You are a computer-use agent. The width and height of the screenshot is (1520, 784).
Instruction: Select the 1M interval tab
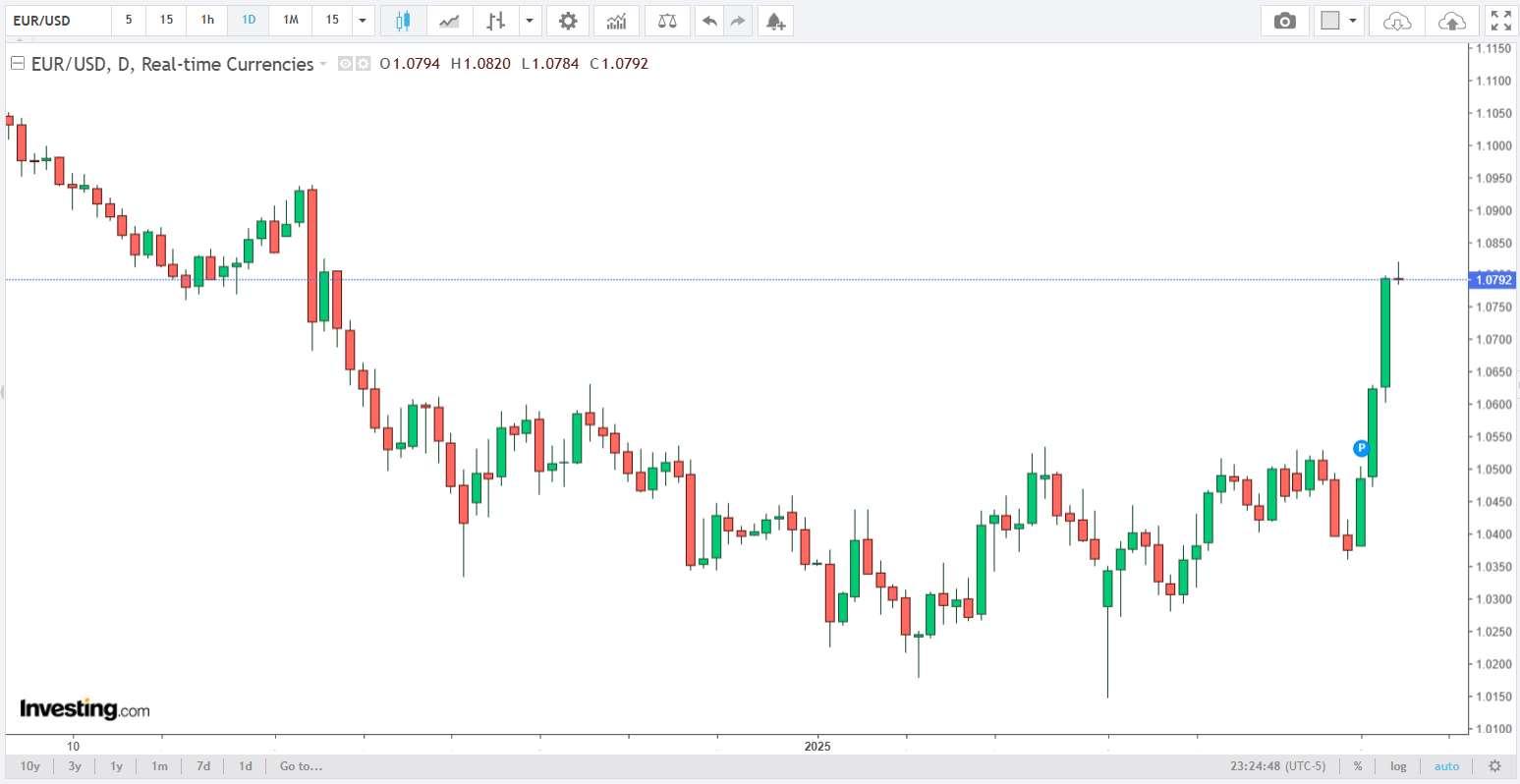coord(291,21)
